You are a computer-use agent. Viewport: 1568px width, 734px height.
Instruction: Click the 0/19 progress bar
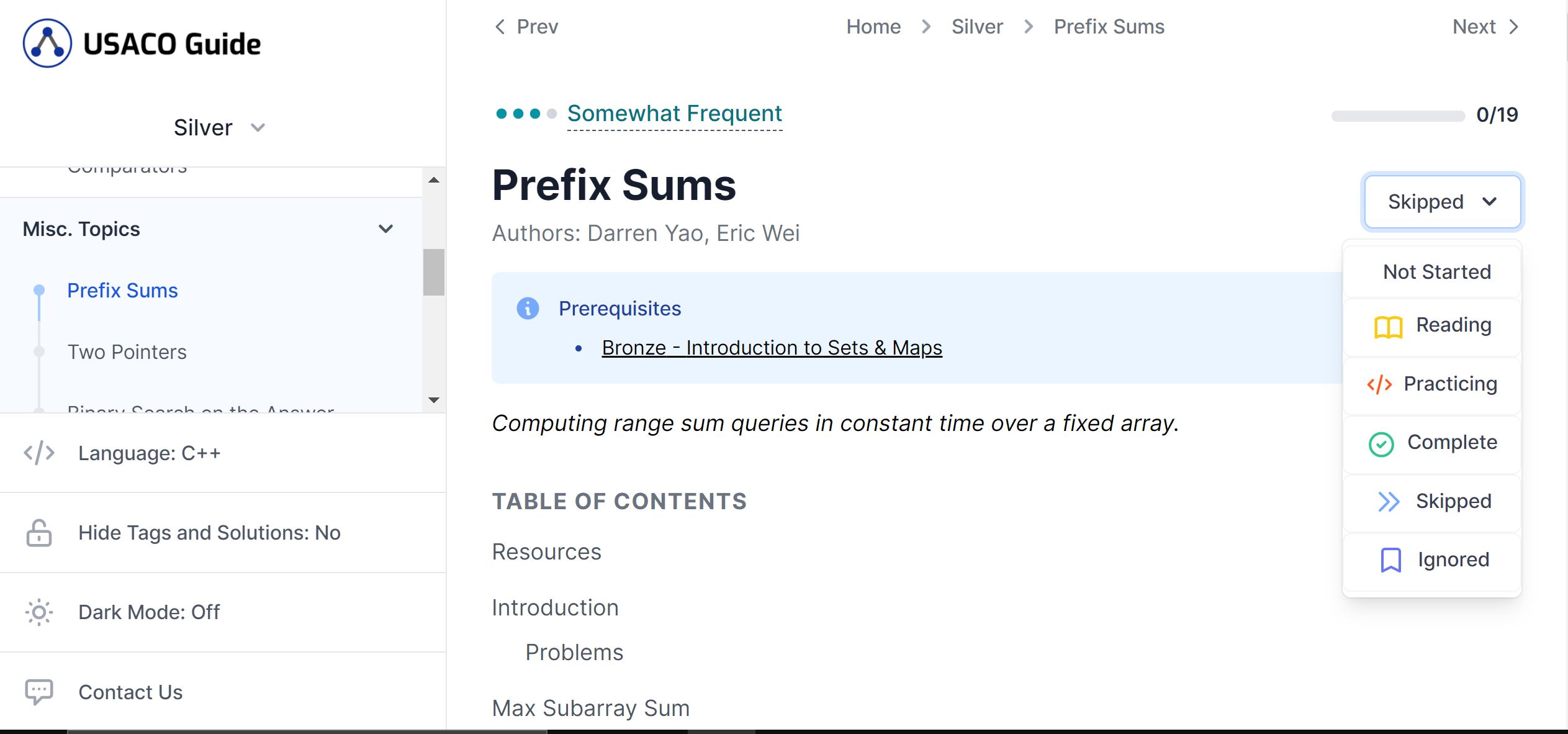click(1398, 116)
